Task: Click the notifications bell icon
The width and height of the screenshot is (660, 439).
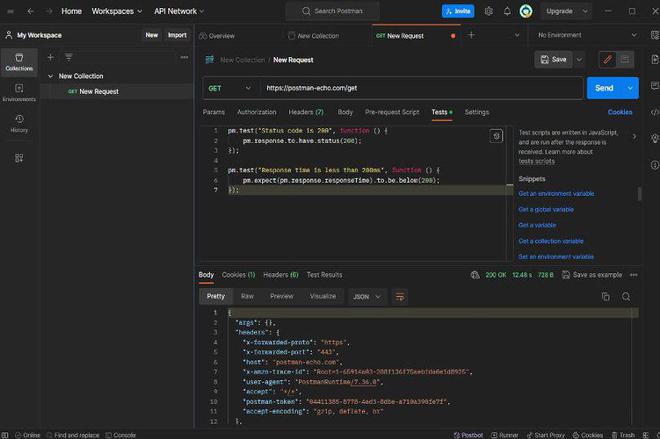Action: click(x=507, y=11)
